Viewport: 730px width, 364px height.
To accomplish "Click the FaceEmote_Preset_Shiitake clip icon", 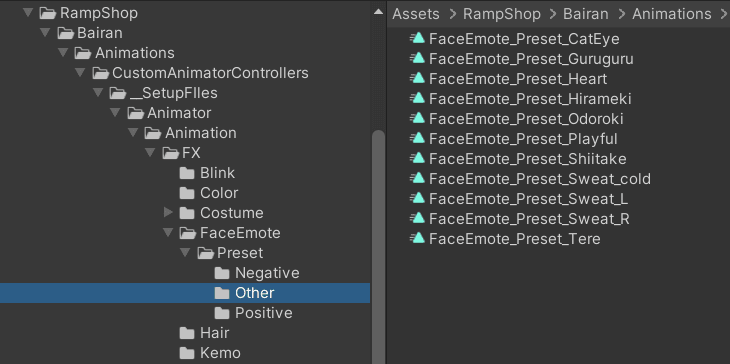I will [418, 158].
